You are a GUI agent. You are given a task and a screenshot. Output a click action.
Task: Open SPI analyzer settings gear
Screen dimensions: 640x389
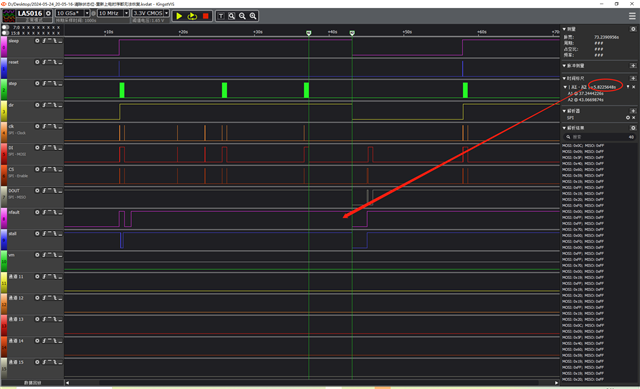(628, 118)
